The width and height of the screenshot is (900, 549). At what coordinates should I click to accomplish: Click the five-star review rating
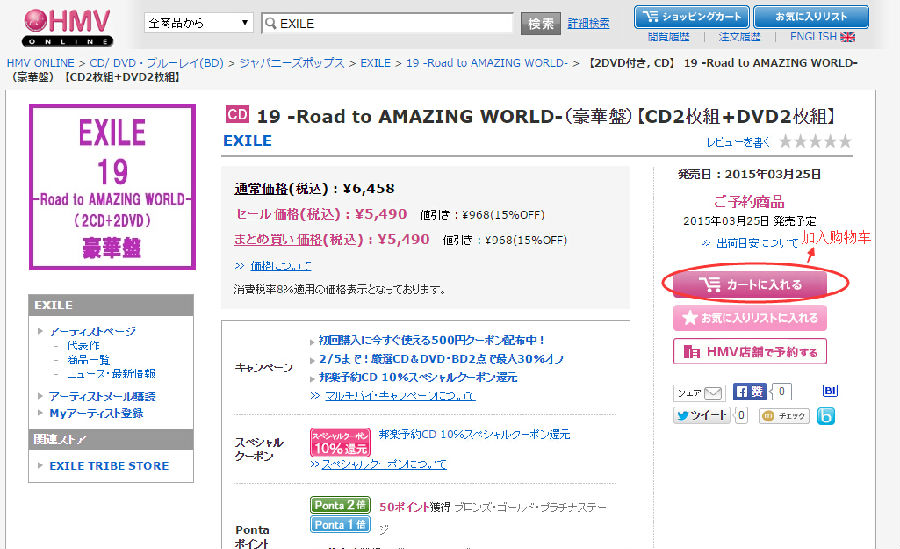pos(815,142)
